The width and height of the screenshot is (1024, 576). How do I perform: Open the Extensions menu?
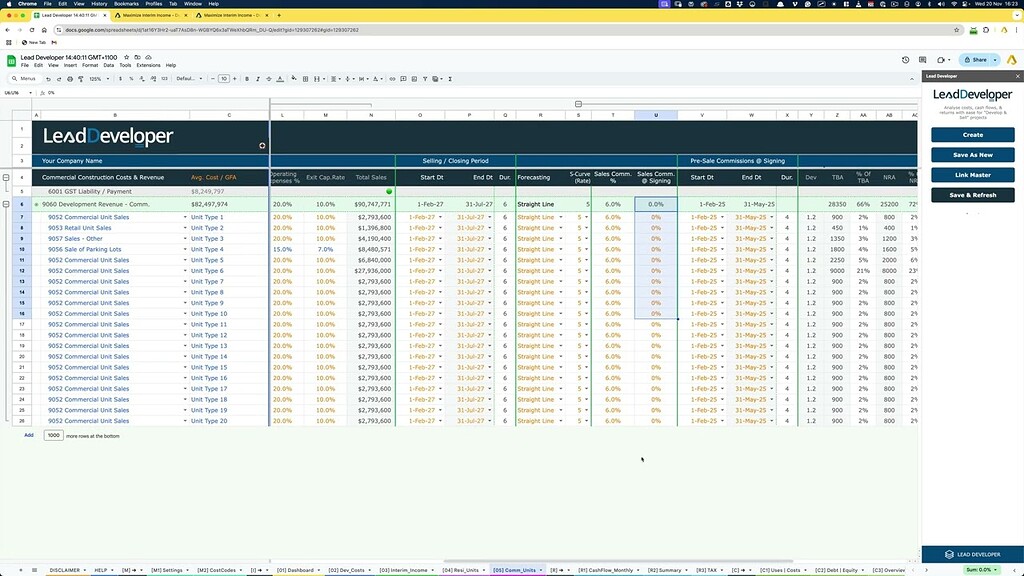148,65
